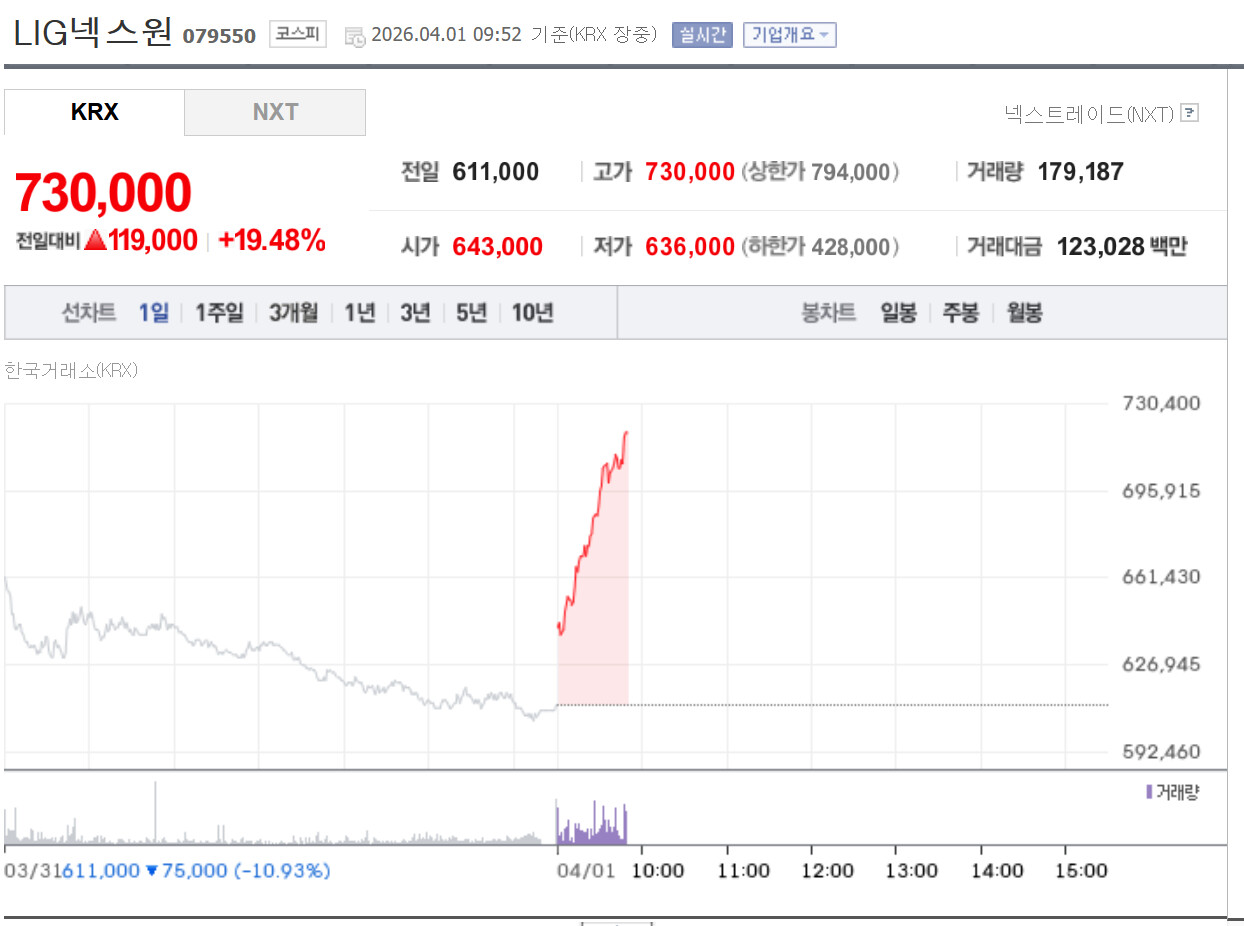Click the stock name LIG넥스원

coord(93,32)
